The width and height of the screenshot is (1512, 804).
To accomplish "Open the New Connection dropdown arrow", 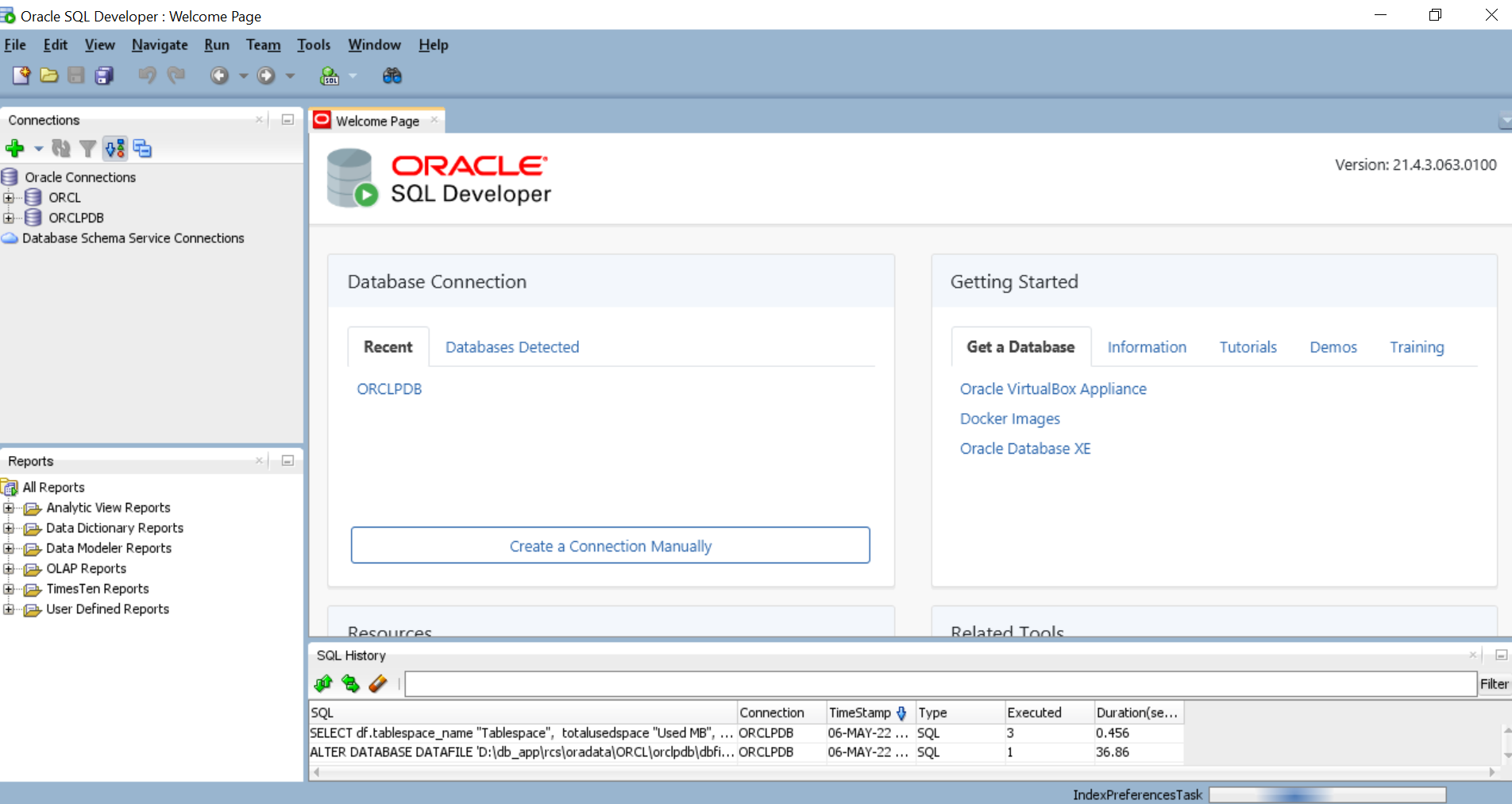I will (38, 149).
